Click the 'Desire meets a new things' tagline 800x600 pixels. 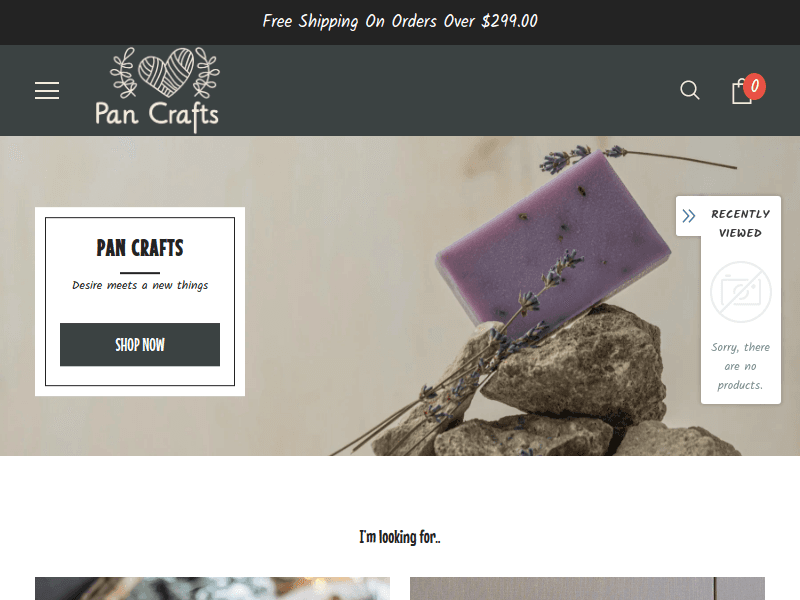point(140,285)
